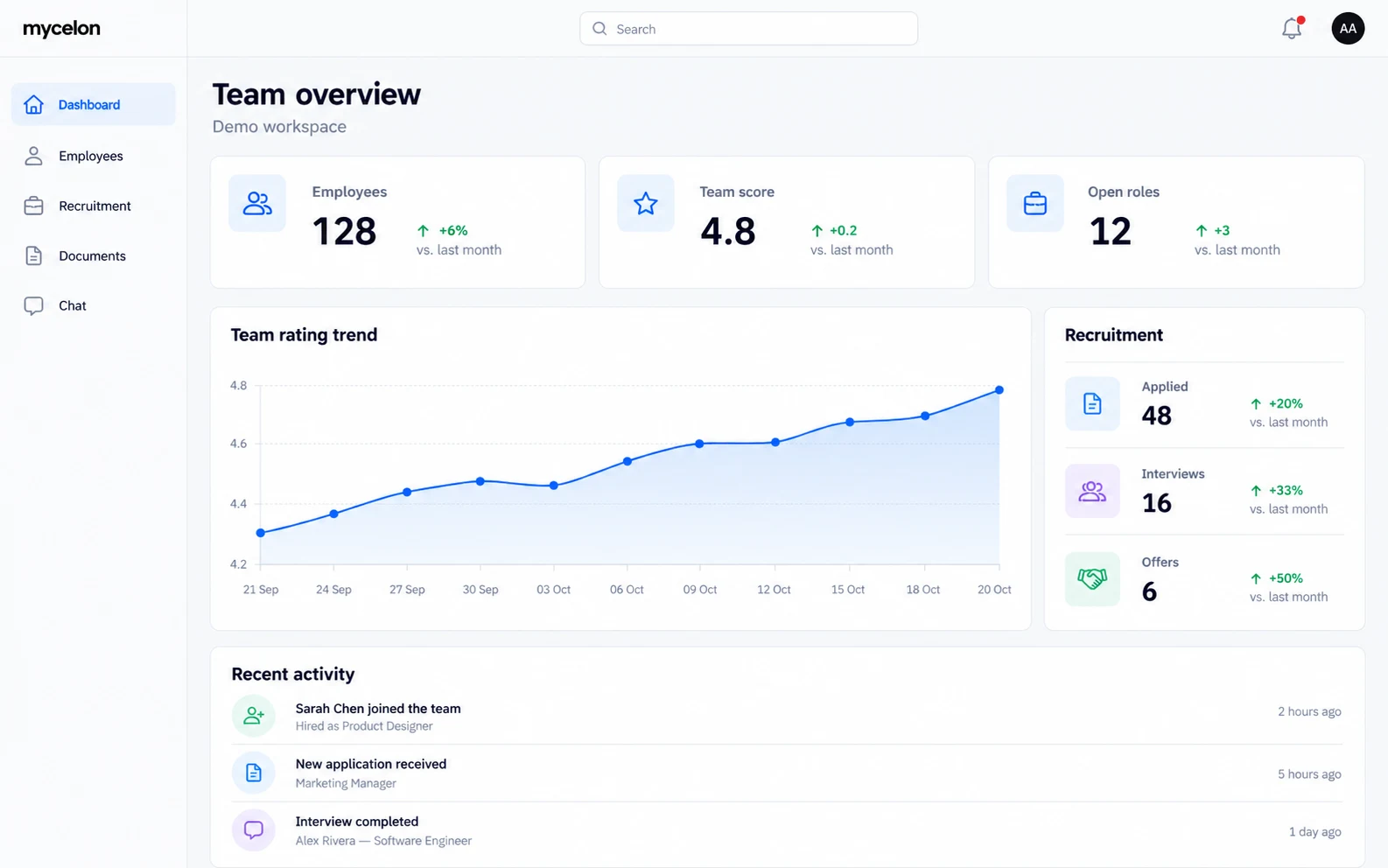Click the green arrow beside +0.2
The image size is (1388, 868).
817,230
